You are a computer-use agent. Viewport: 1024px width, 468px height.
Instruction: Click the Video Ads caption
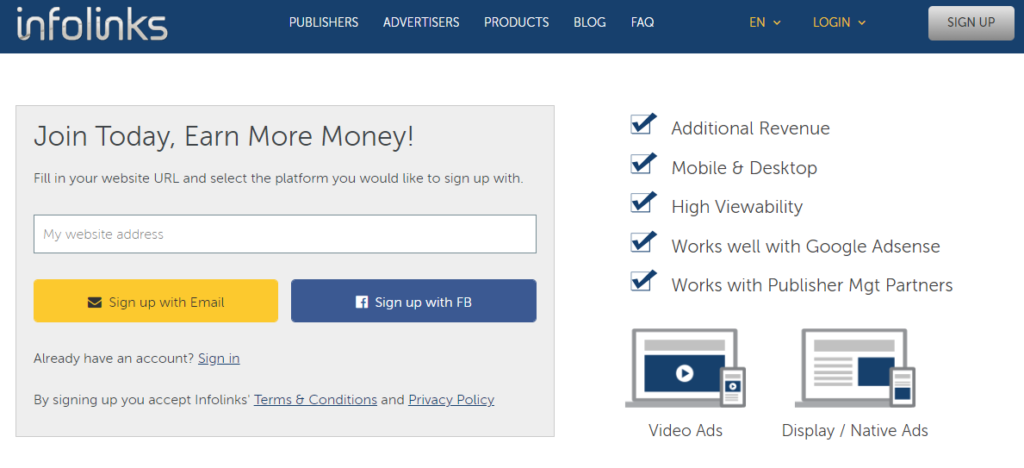pyautogui.click(x=686, y=431)
